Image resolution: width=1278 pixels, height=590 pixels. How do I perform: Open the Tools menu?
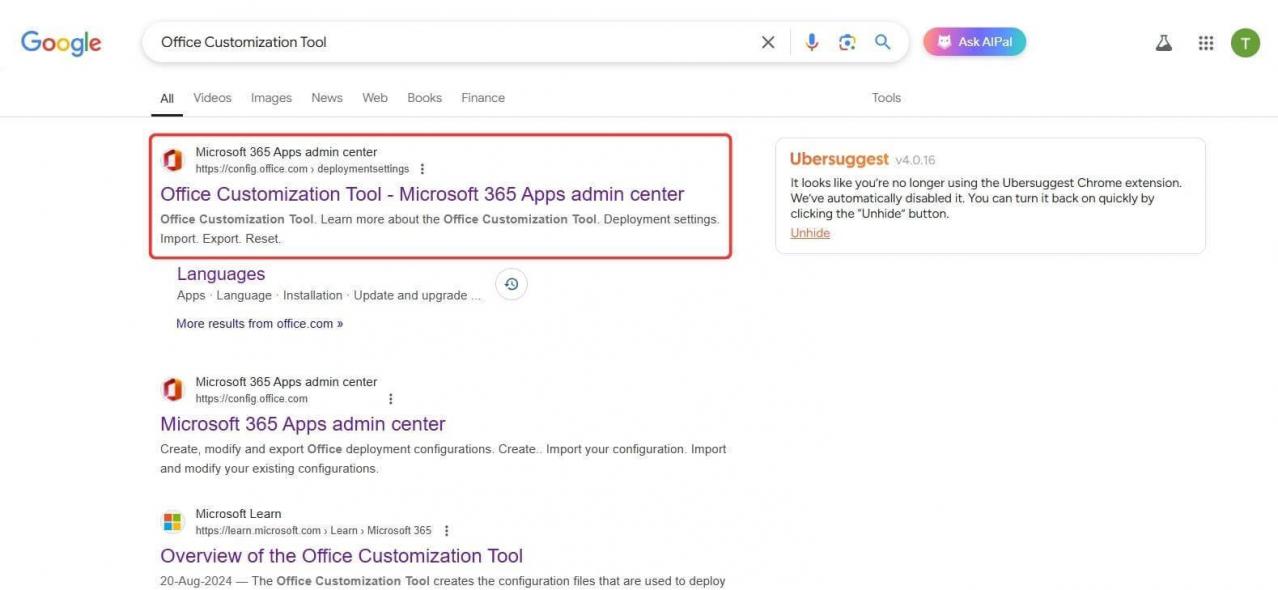point(885,97)
